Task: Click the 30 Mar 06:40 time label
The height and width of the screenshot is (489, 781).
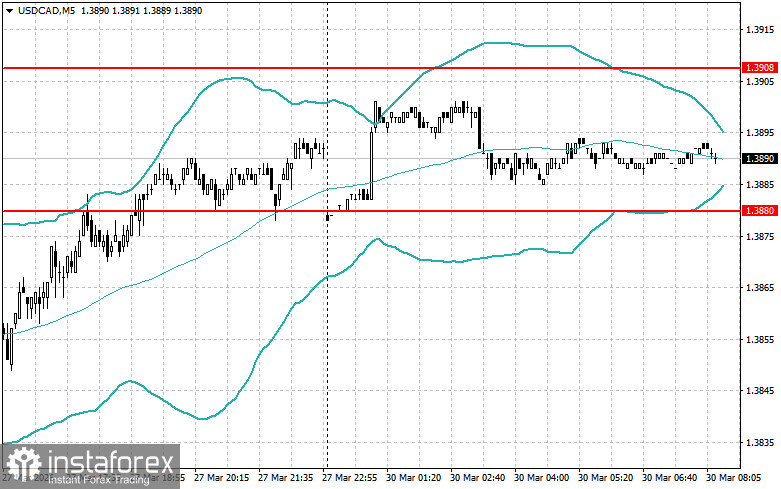Action: (x=669, y=478)
